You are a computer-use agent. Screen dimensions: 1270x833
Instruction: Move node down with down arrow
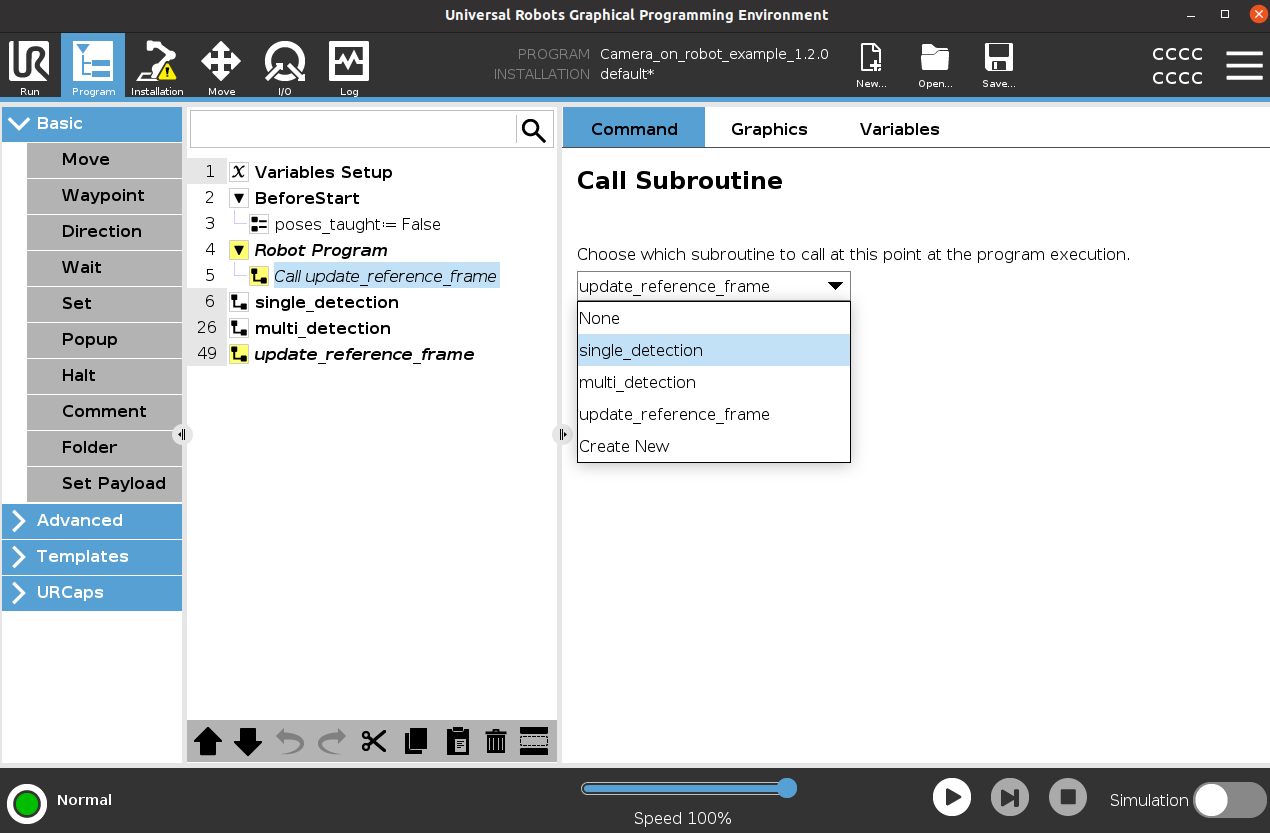248,742
